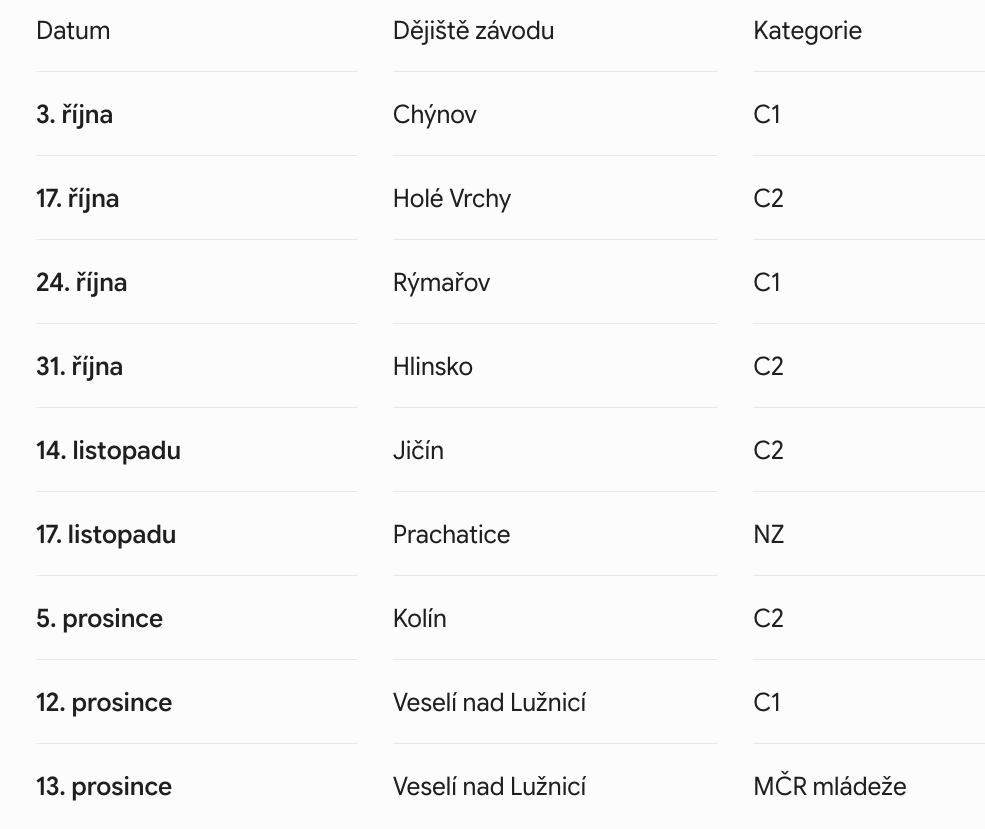
Task: Select the 12. prosince date cell
Action: pyautogui.click(x=104, y=703)
